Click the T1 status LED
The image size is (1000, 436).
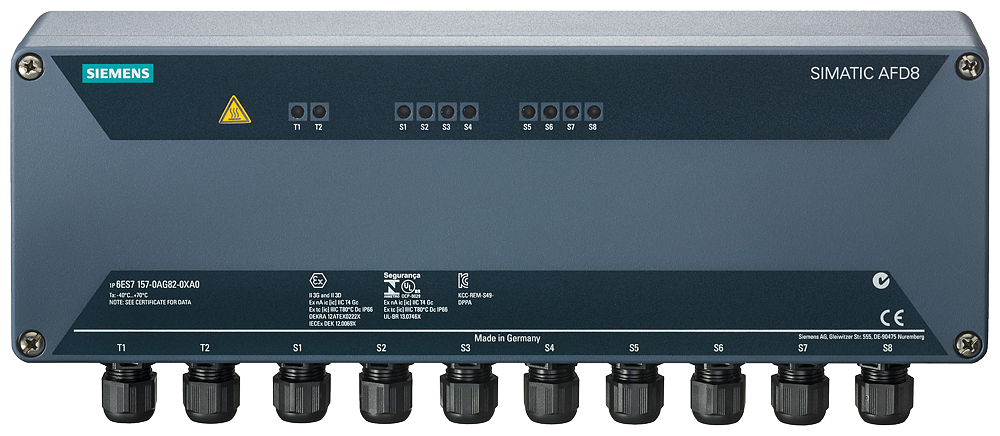[x=297, y=111]
